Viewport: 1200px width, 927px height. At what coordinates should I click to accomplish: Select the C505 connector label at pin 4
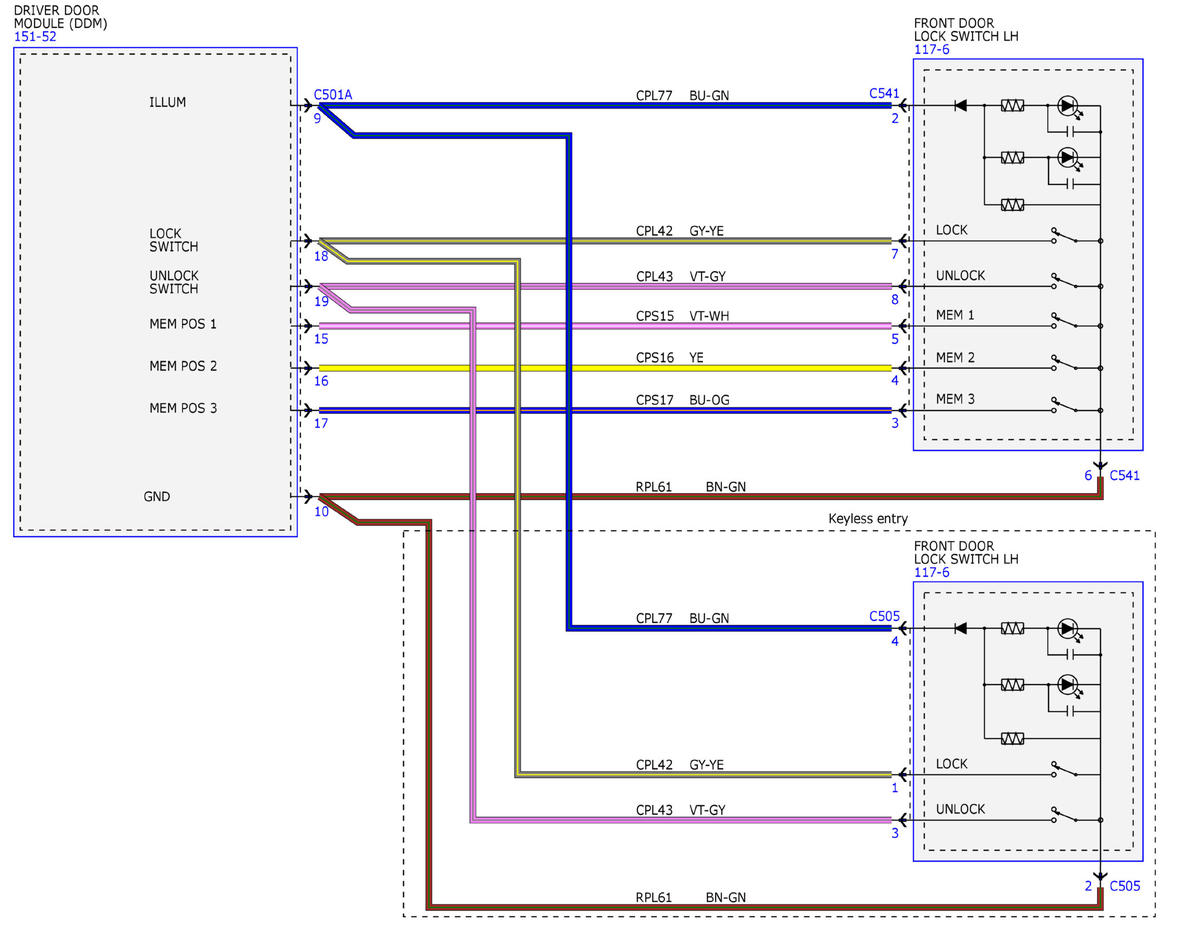click(x=884, y=617)
